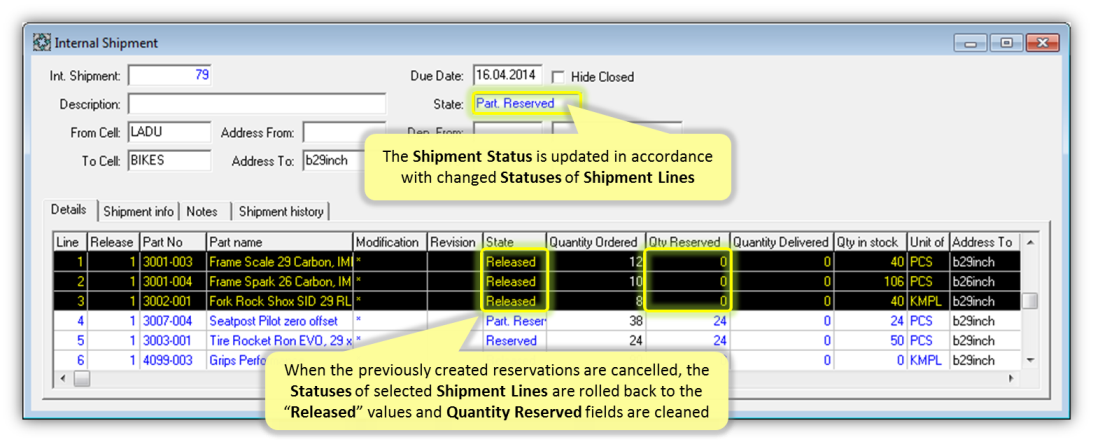
Task: Click the Due Date field
Action: (x=507, y=75)
